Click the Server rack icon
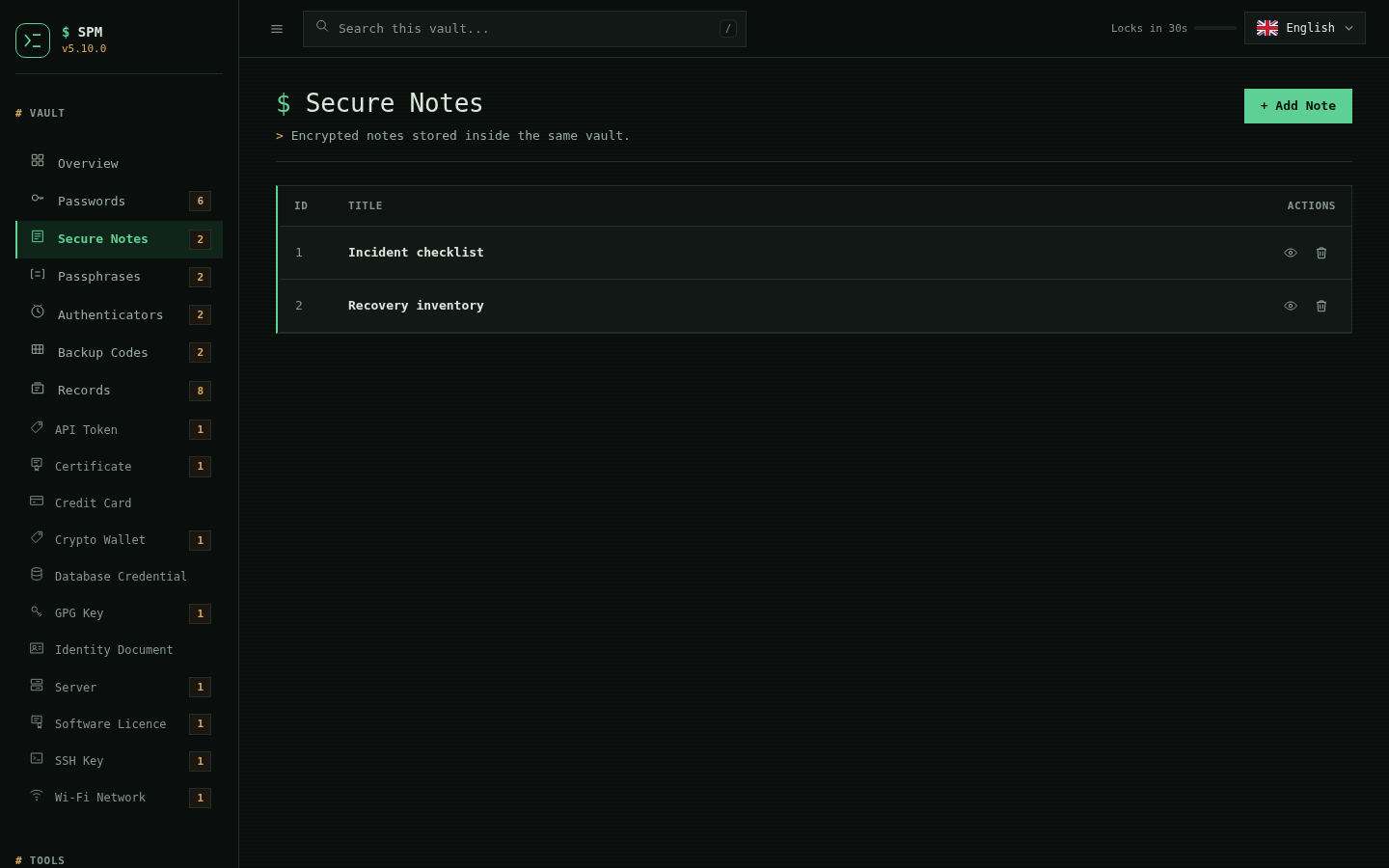The width and height of the screenshot is (1389, 868). coord(37,685)
